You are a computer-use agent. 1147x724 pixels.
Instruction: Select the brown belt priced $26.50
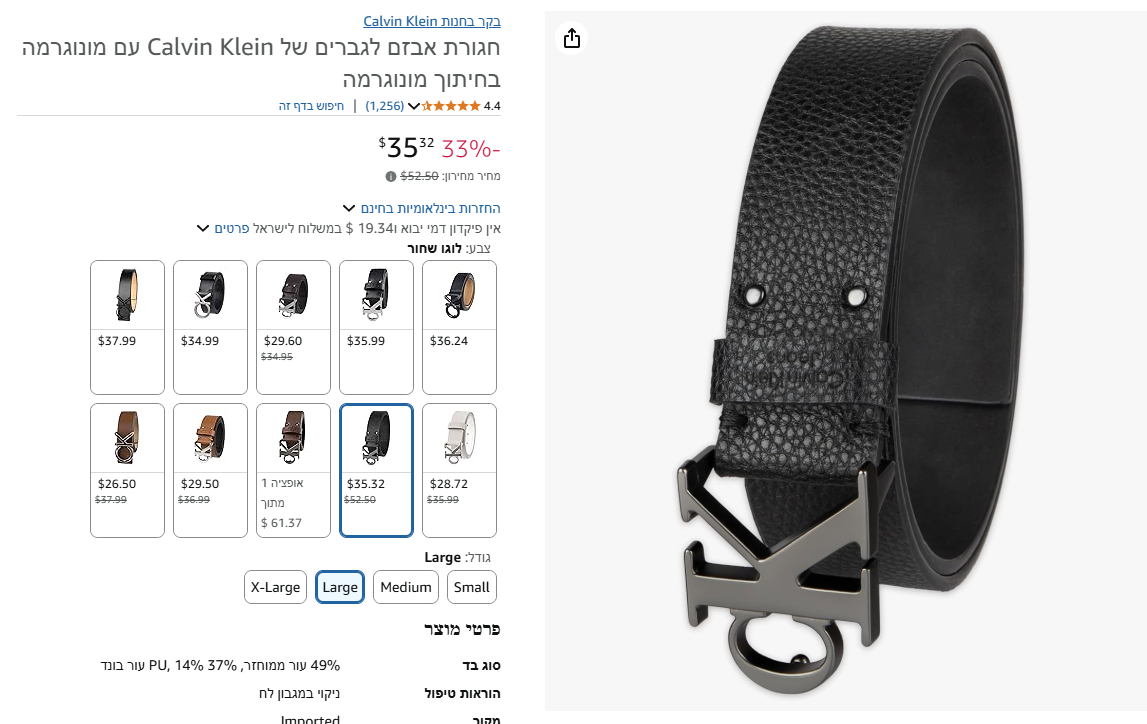click(127, 470)
